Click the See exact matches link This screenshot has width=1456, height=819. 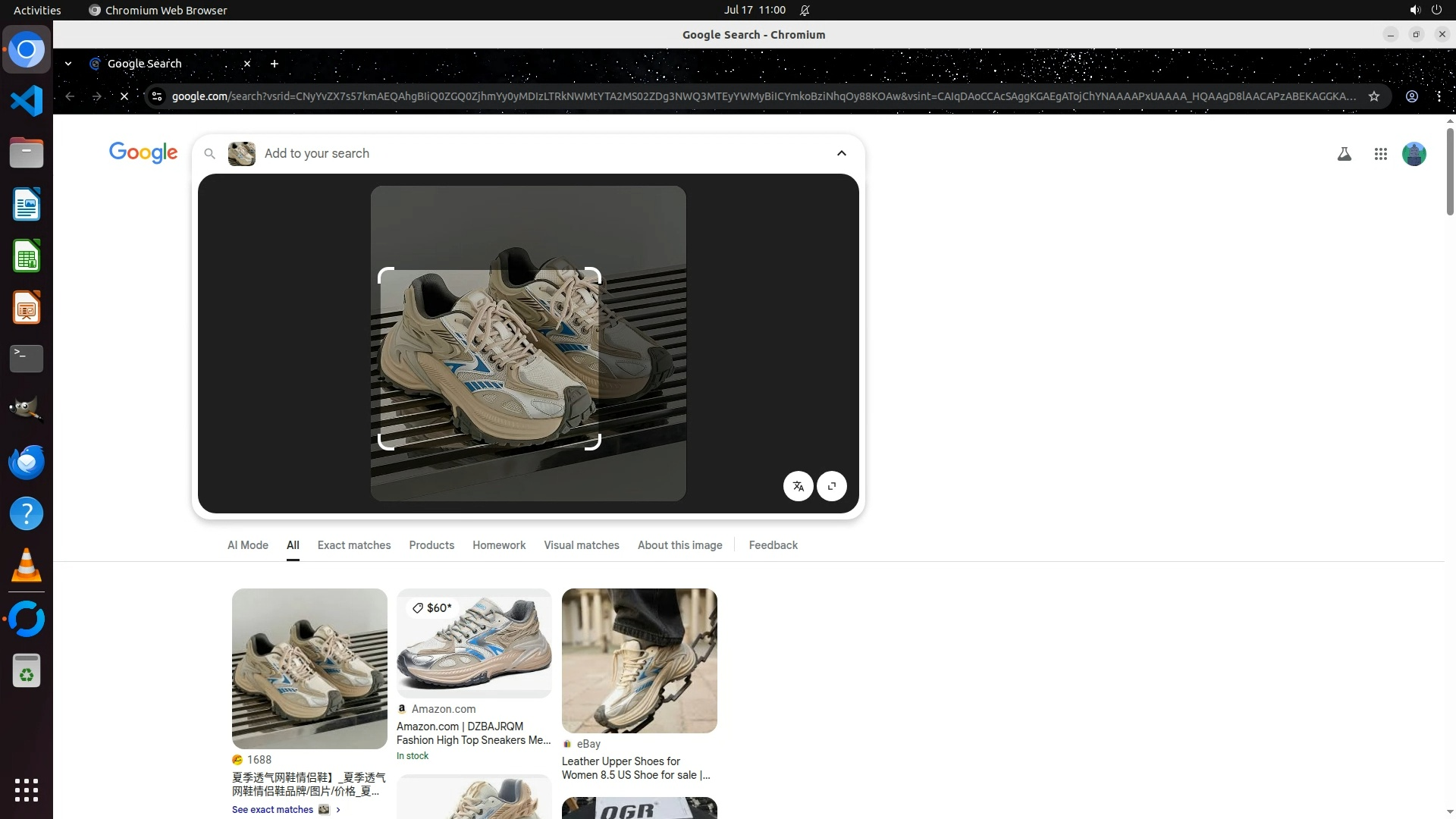(273, 809)
